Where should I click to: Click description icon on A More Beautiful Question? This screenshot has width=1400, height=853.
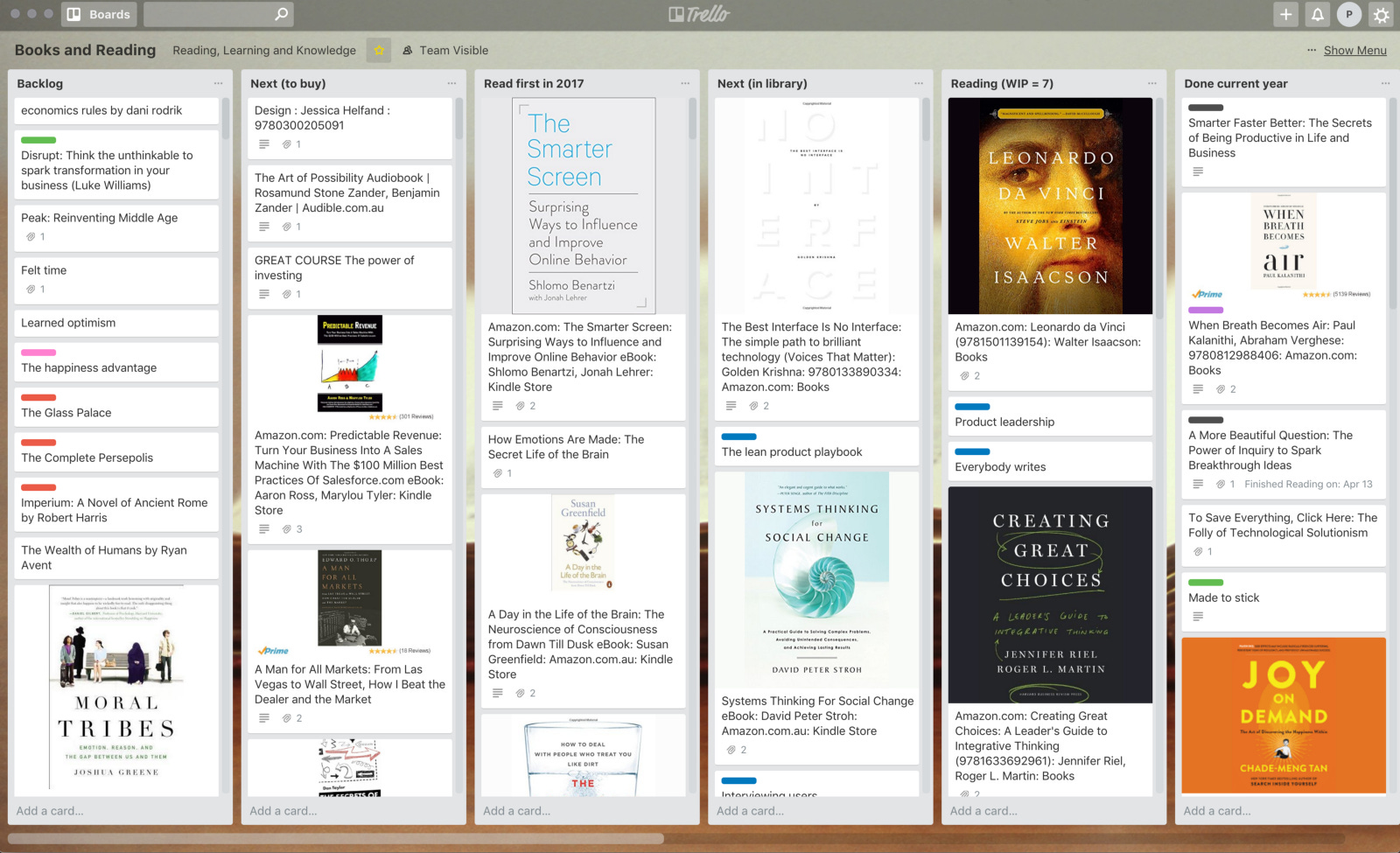1198,485
